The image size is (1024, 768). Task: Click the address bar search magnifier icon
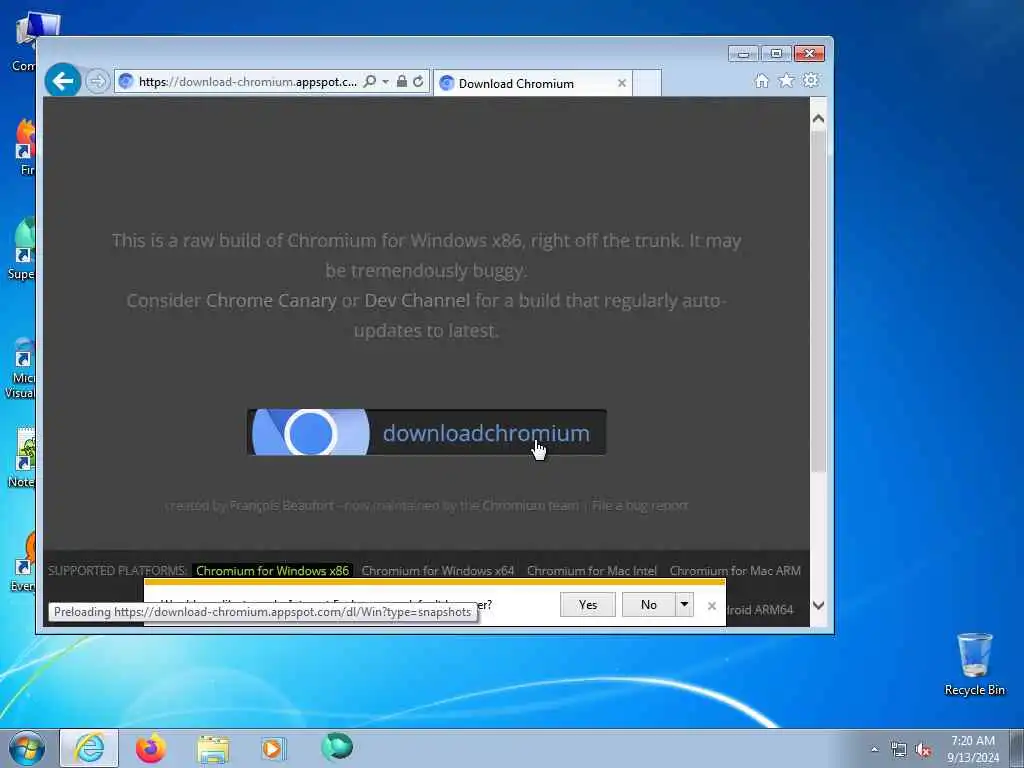pyautogui.click(x=370, y=81)
